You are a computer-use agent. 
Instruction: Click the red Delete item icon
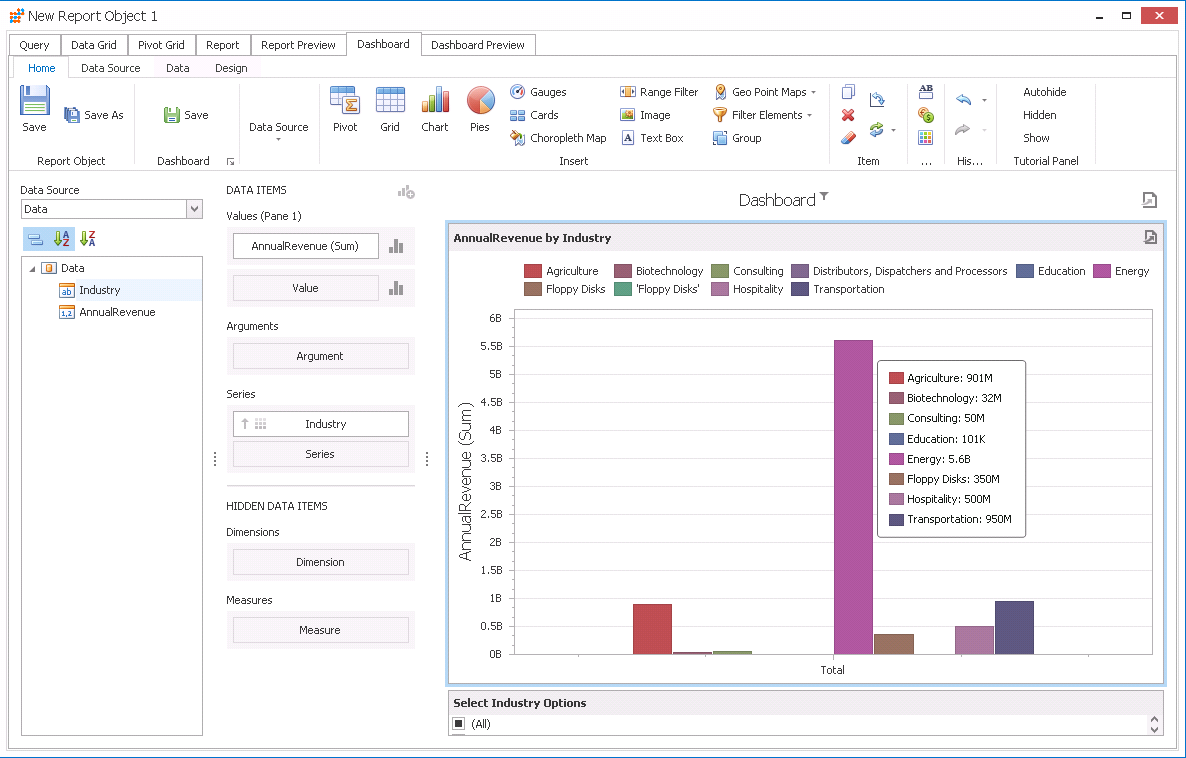848,115
